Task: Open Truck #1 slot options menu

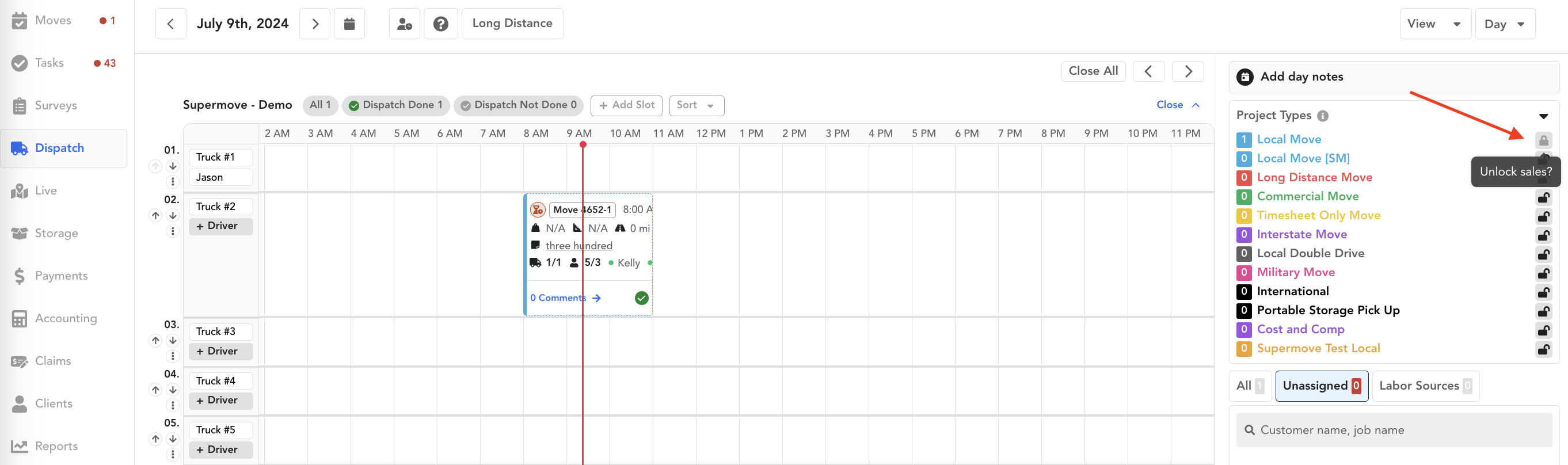Action: (x=173, y=181)
